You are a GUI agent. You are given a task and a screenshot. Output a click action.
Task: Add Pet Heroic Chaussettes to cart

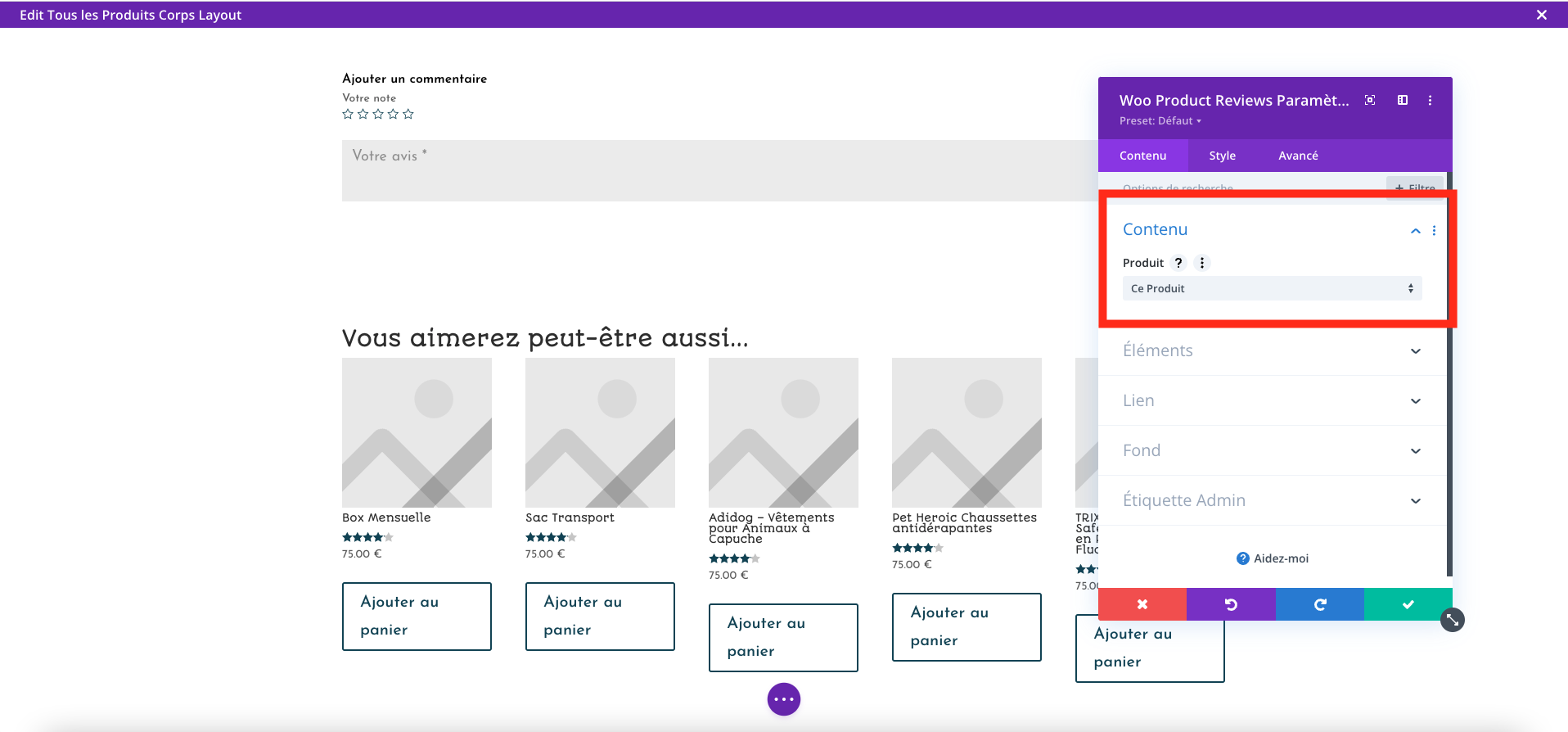click(x=966, y=627)
